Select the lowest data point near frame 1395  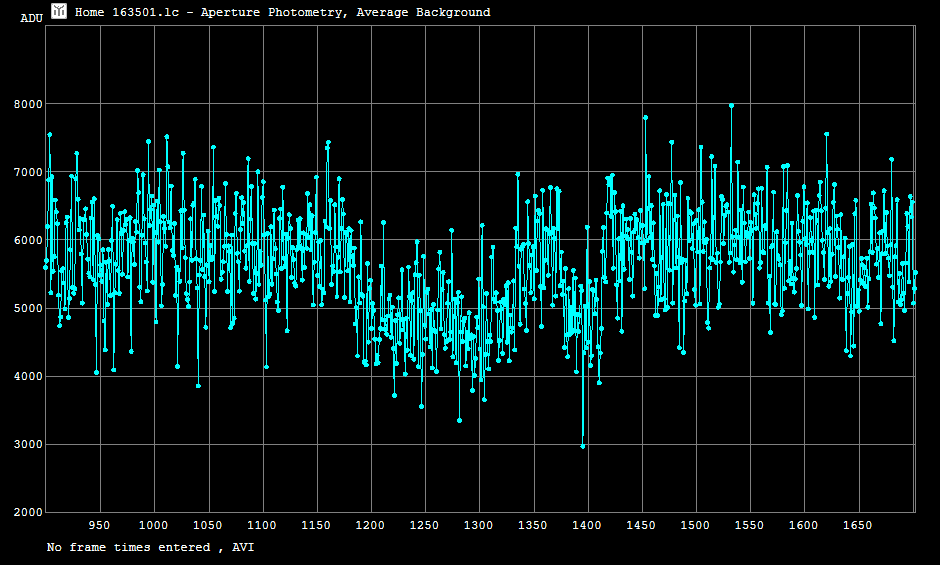(583, 446)
